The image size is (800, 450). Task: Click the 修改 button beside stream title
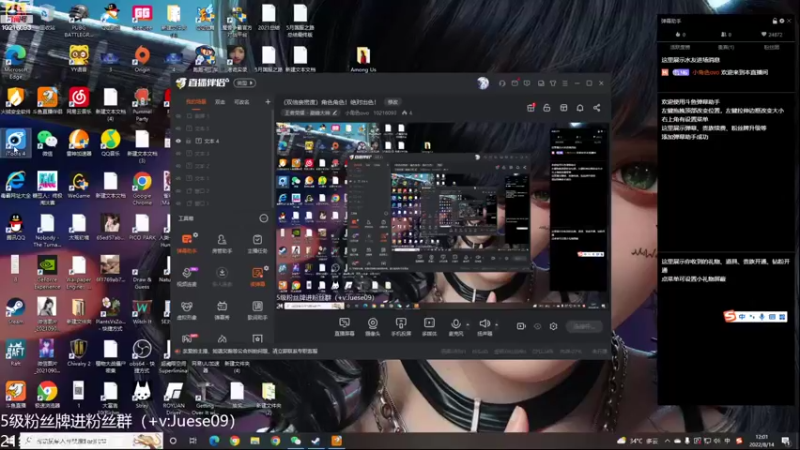tap(392, 102)
